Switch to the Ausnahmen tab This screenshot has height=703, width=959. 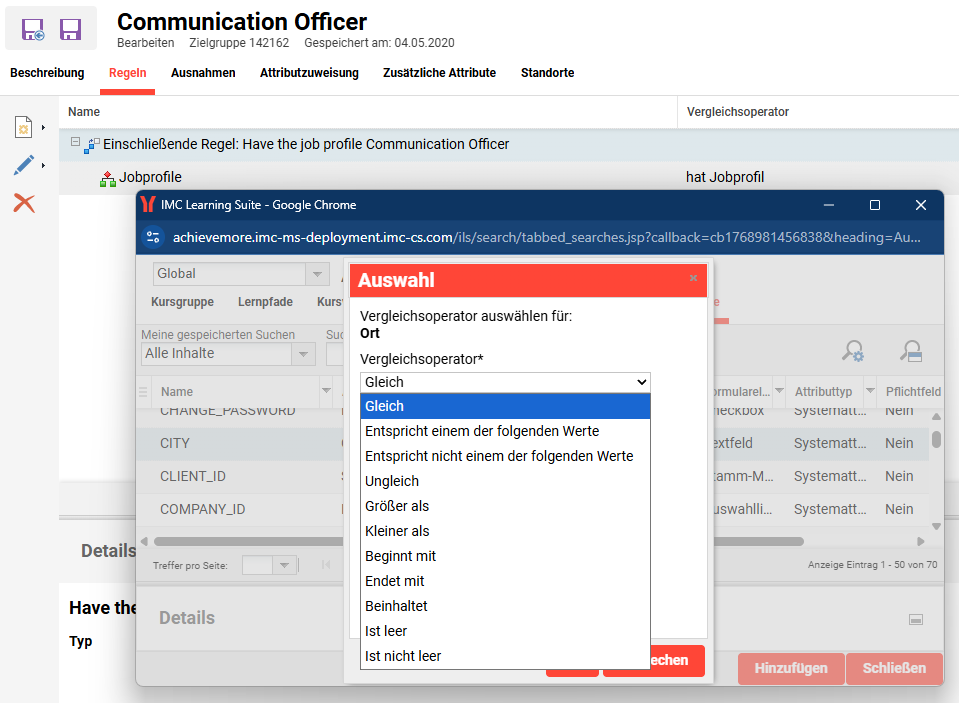point(203,73)
